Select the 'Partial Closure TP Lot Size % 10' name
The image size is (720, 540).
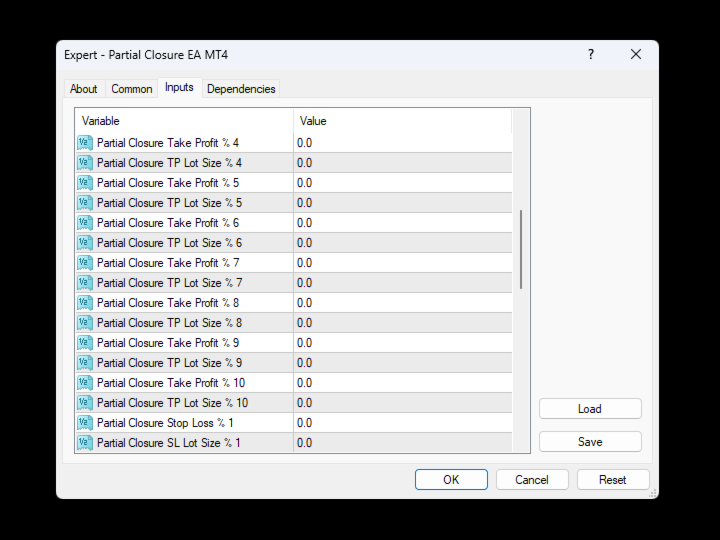(173, 403)
